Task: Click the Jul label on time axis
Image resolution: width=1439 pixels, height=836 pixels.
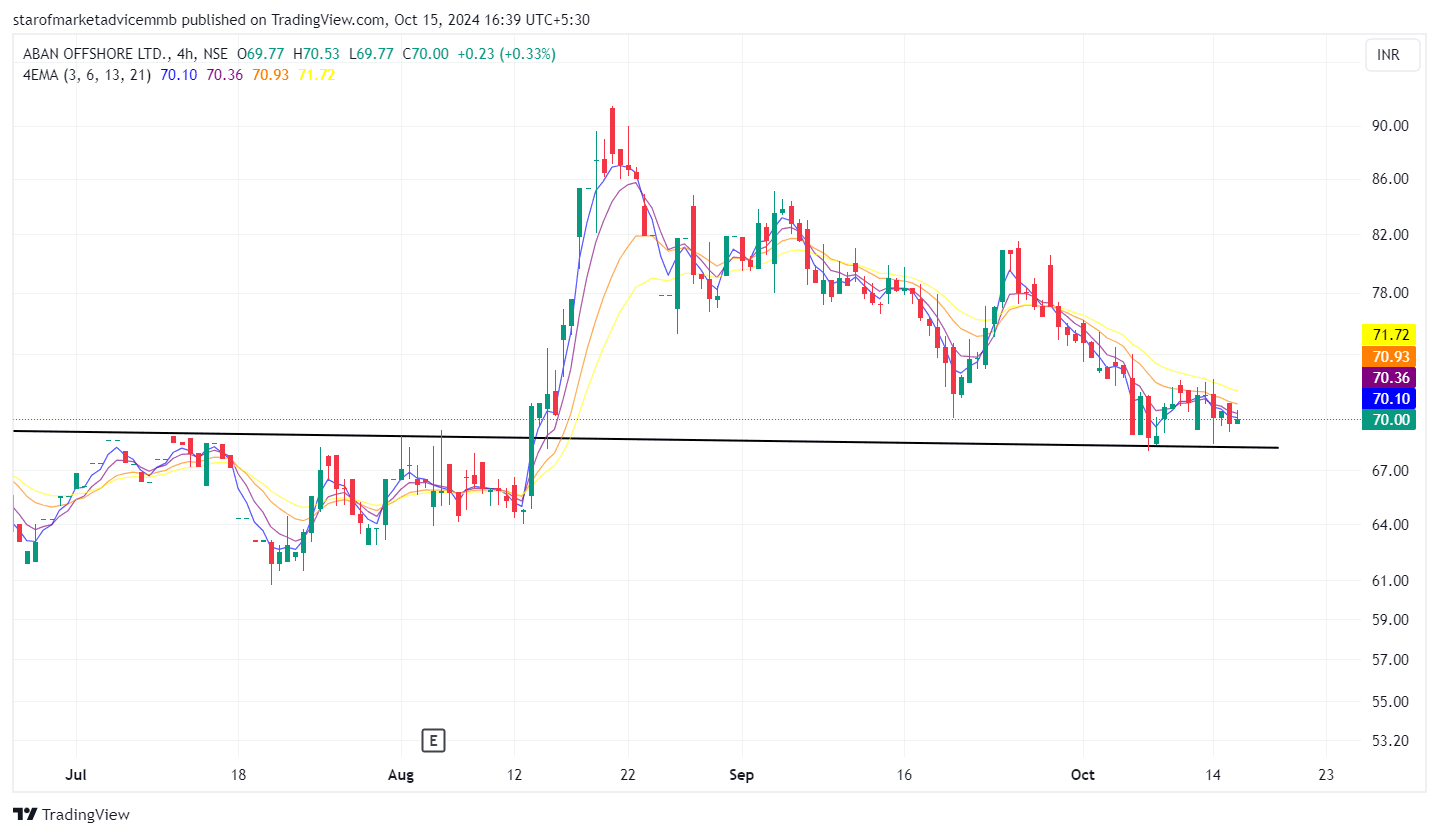Action: (x=75, y=775)
